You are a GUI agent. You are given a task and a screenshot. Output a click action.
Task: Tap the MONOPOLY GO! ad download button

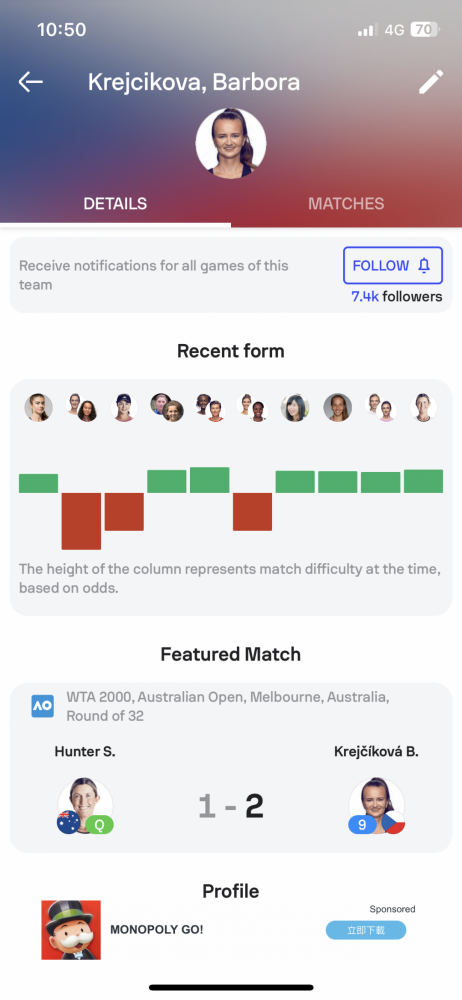366,930
